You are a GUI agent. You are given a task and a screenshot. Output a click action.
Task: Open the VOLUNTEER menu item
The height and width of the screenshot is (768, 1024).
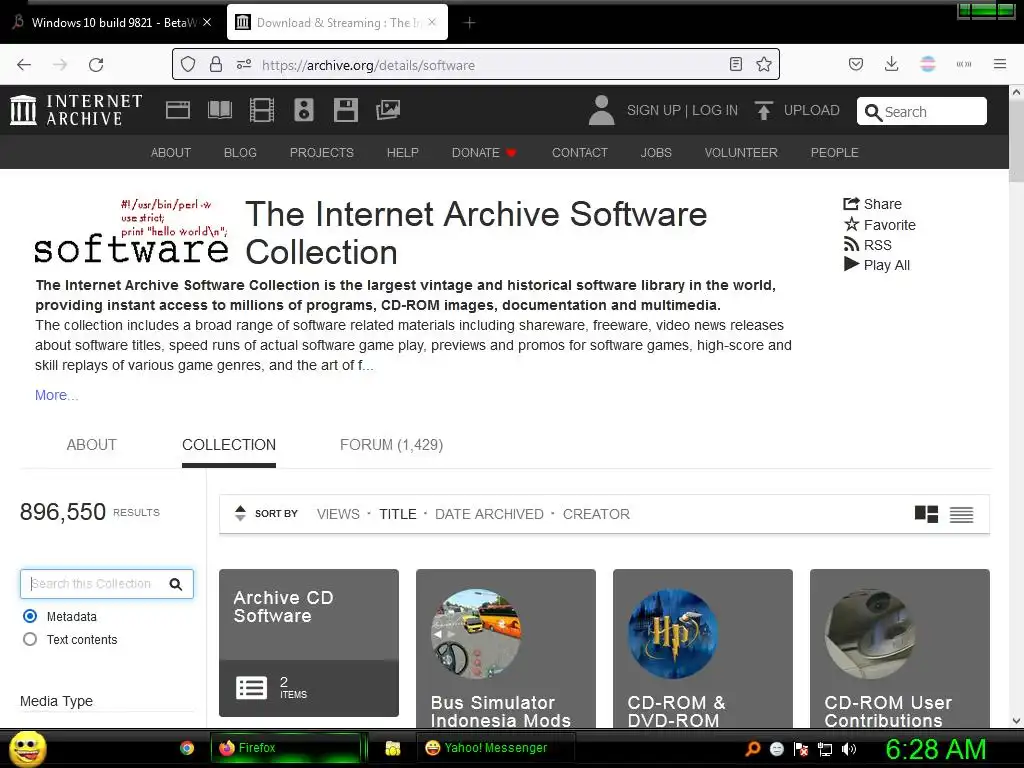click(x=741, y=152)
